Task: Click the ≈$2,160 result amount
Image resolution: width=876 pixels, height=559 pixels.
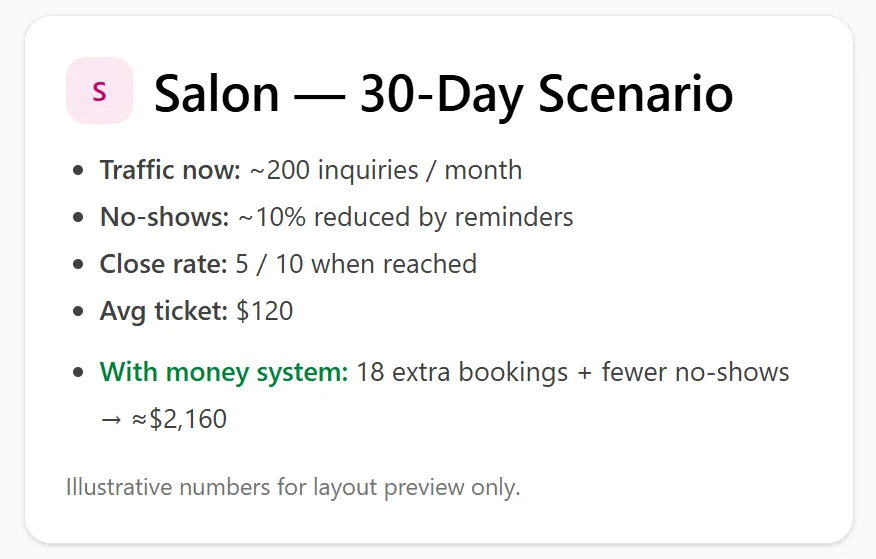Action: point(179,419)
